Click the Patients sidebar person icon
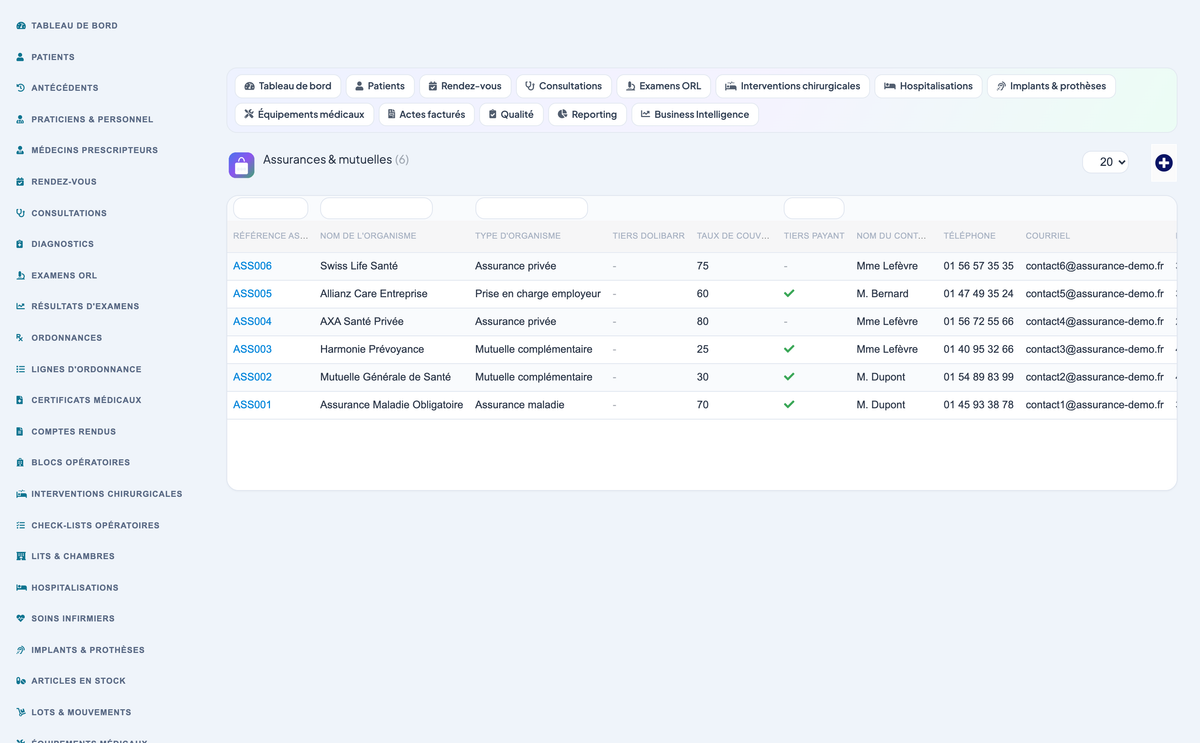This screenshot has width=1200, height=743. (21, 57)
